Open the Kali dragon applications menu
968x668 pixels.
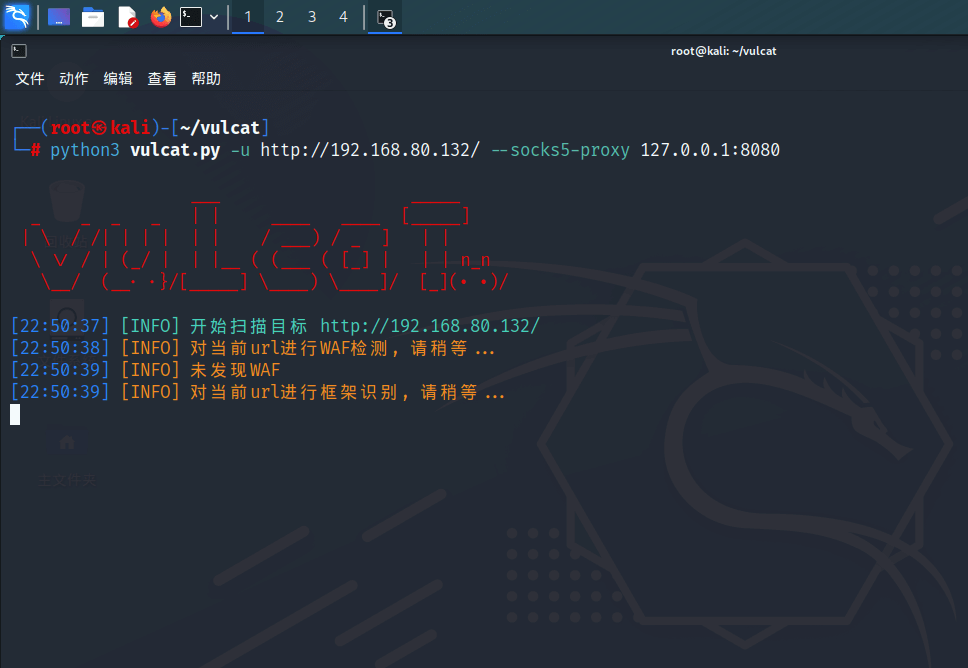coord(17,17)
